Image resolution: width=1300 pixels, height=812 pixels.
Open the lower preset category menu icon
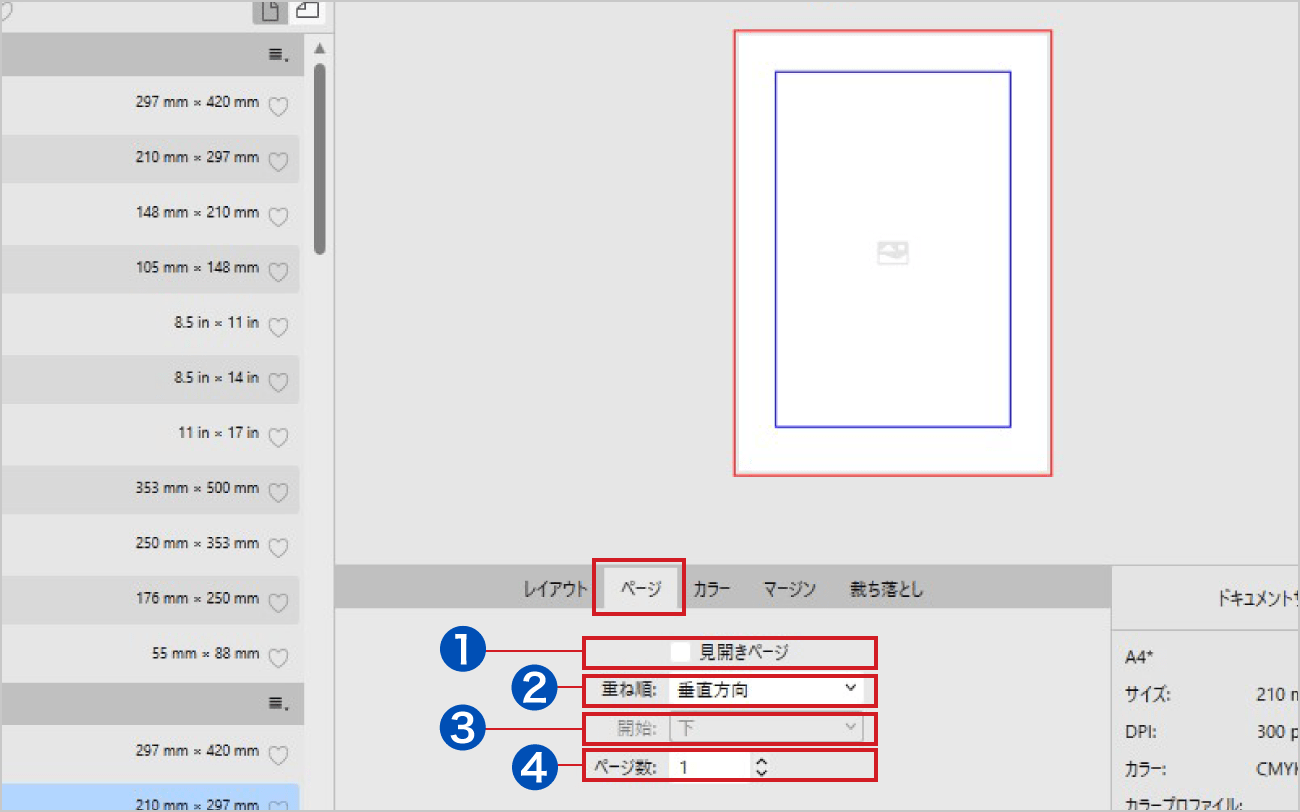[x=278, y=704]
